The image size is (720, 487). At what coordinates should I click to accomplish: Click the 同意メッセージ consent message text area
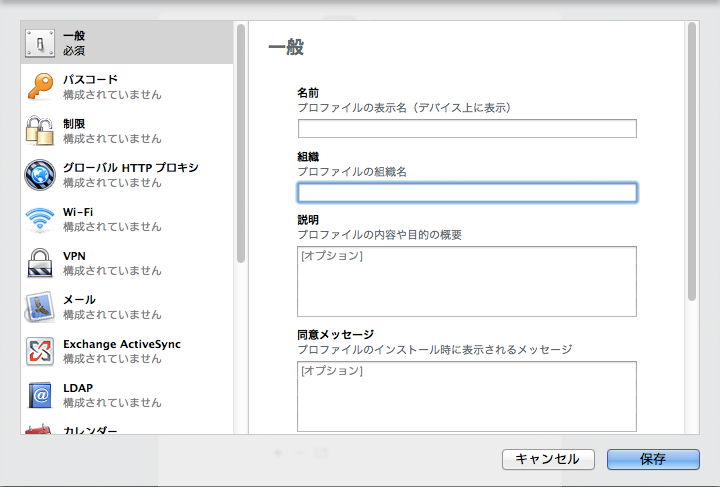(x=467, y=395)
